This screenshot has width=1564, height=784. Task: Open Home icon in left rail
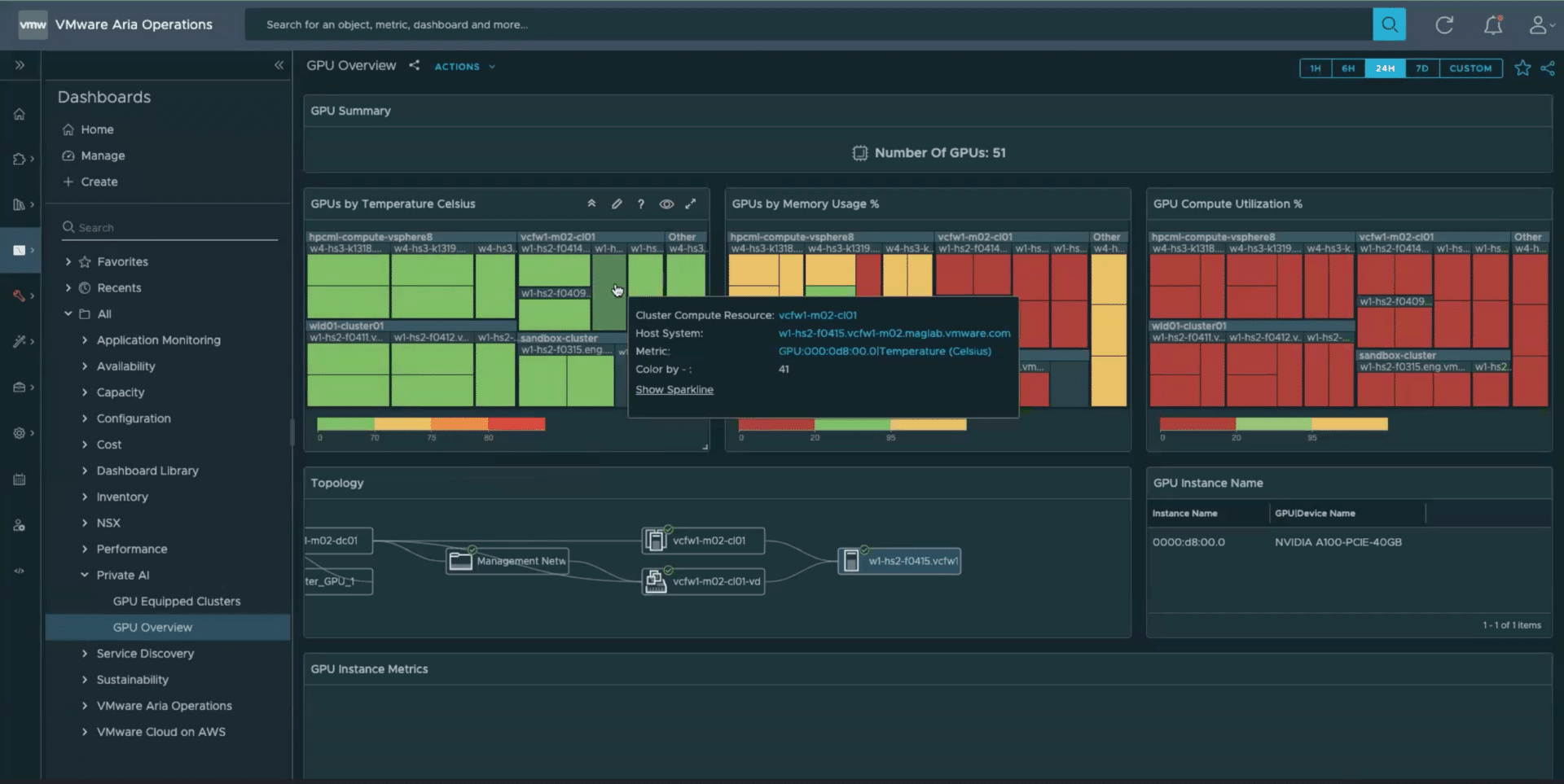[20, 114]
